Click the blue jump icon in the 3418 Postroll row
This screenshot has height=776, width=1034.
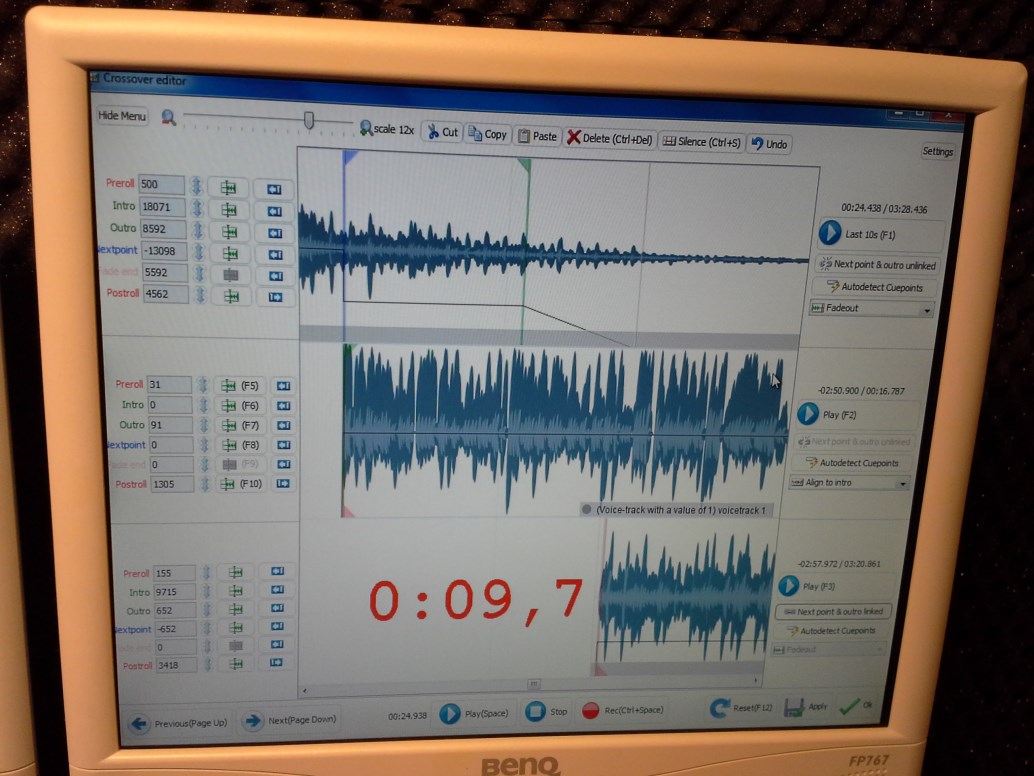point(276,663)
